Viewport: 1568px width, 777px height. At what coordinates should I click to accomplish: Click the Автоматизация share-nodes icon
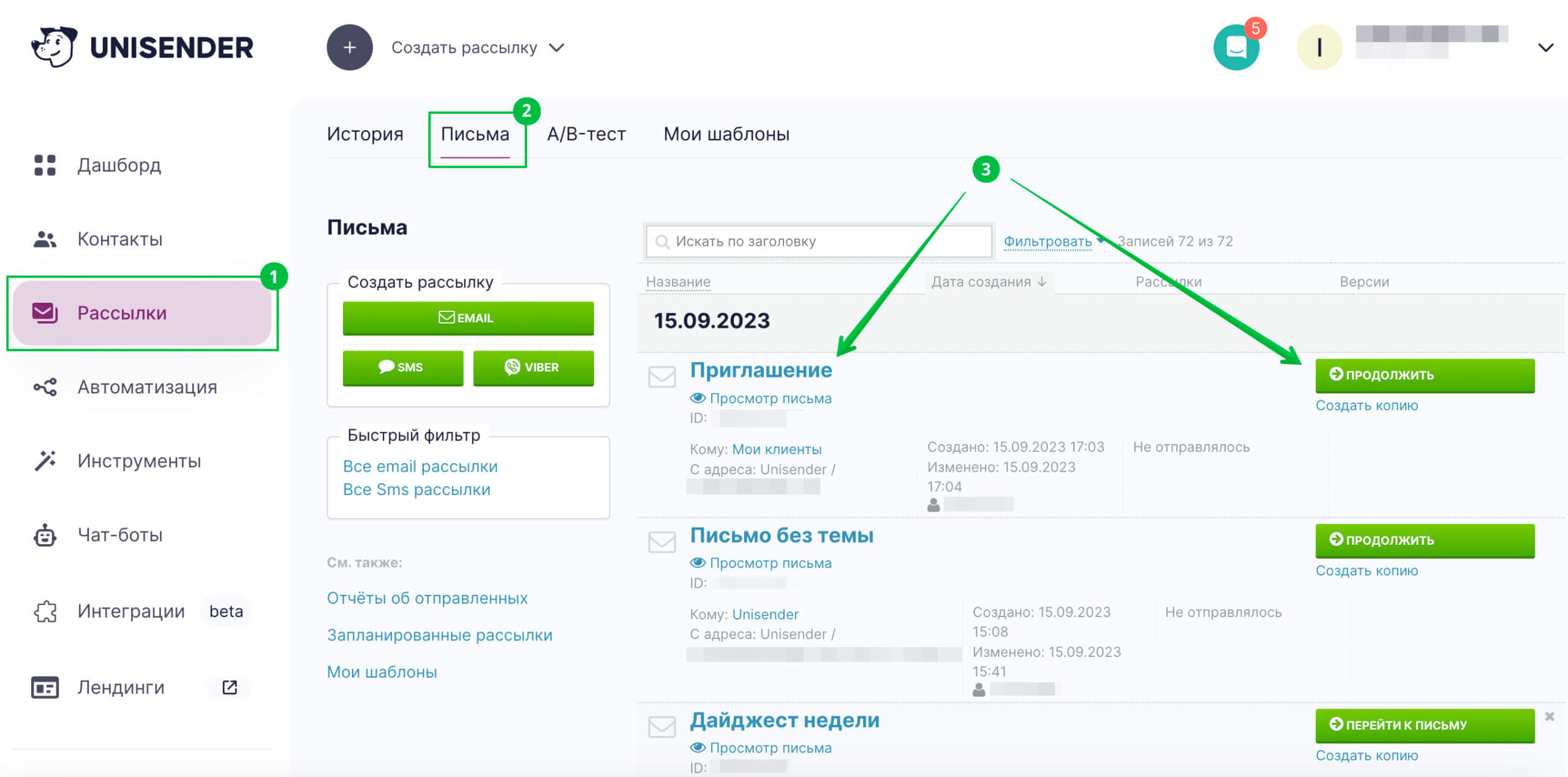45,387
